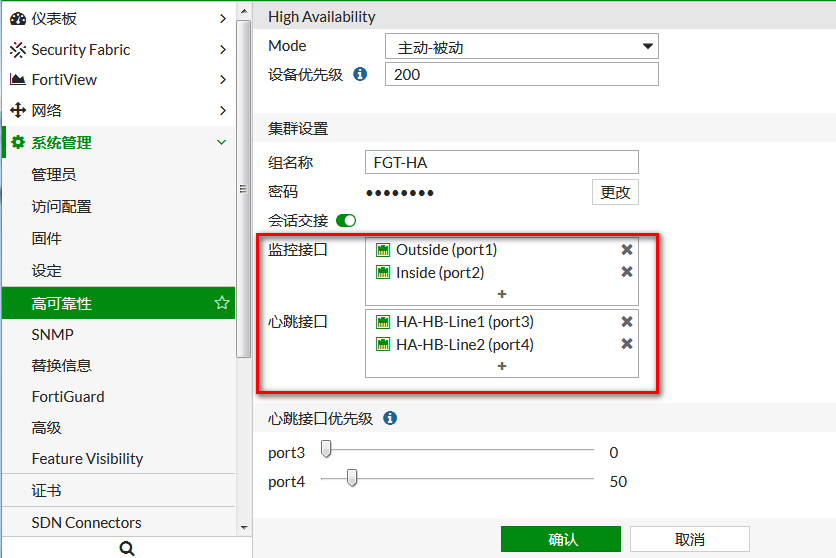Click the plus to add a heartbeat interface
This screenshot has width=836, height=558.
(502, 366)
